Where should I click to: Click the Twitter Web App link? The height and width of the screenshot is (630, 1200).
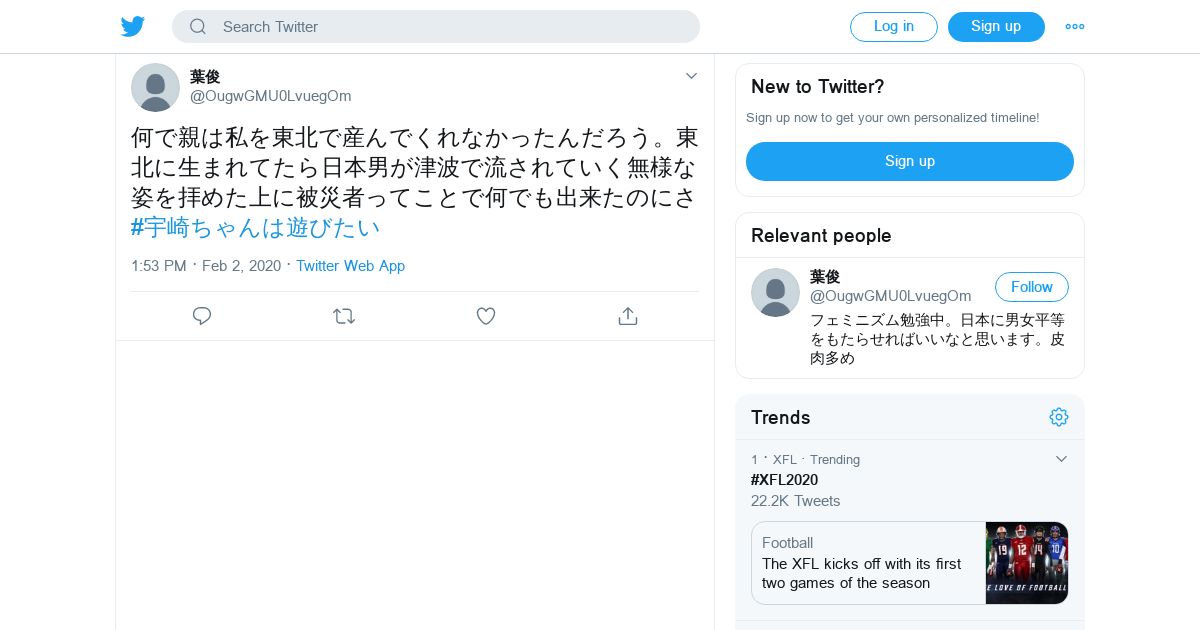350,266
